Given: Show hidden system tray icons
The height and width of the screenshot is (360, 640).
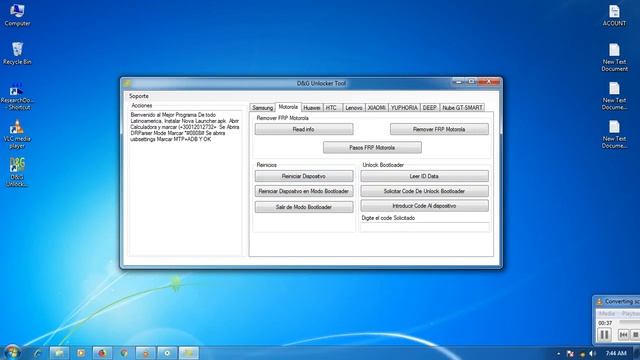Looking at the screenshot, I should (558, 353).
